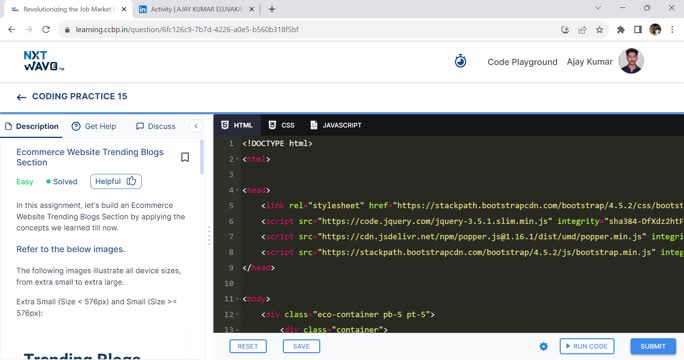Click the NxtWave logo

(x=44, y=61)
